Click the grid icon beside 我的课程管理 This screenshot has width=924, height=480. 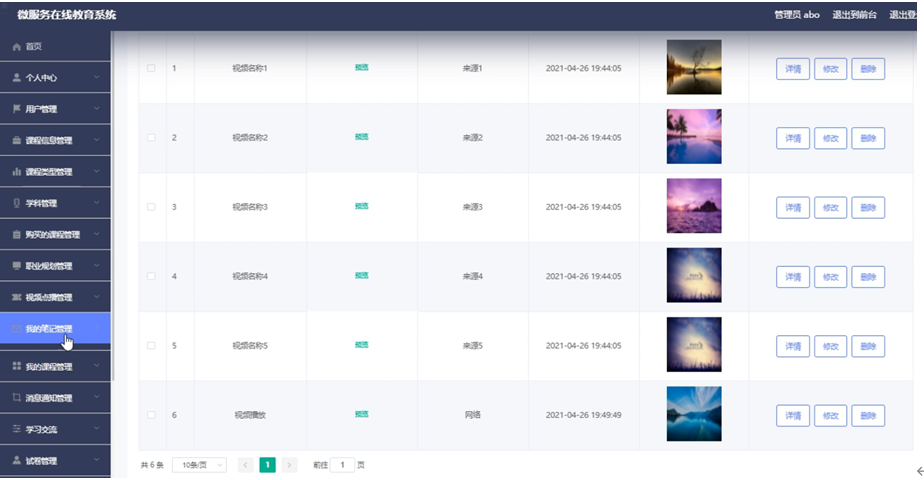click(x=16, y=366)
